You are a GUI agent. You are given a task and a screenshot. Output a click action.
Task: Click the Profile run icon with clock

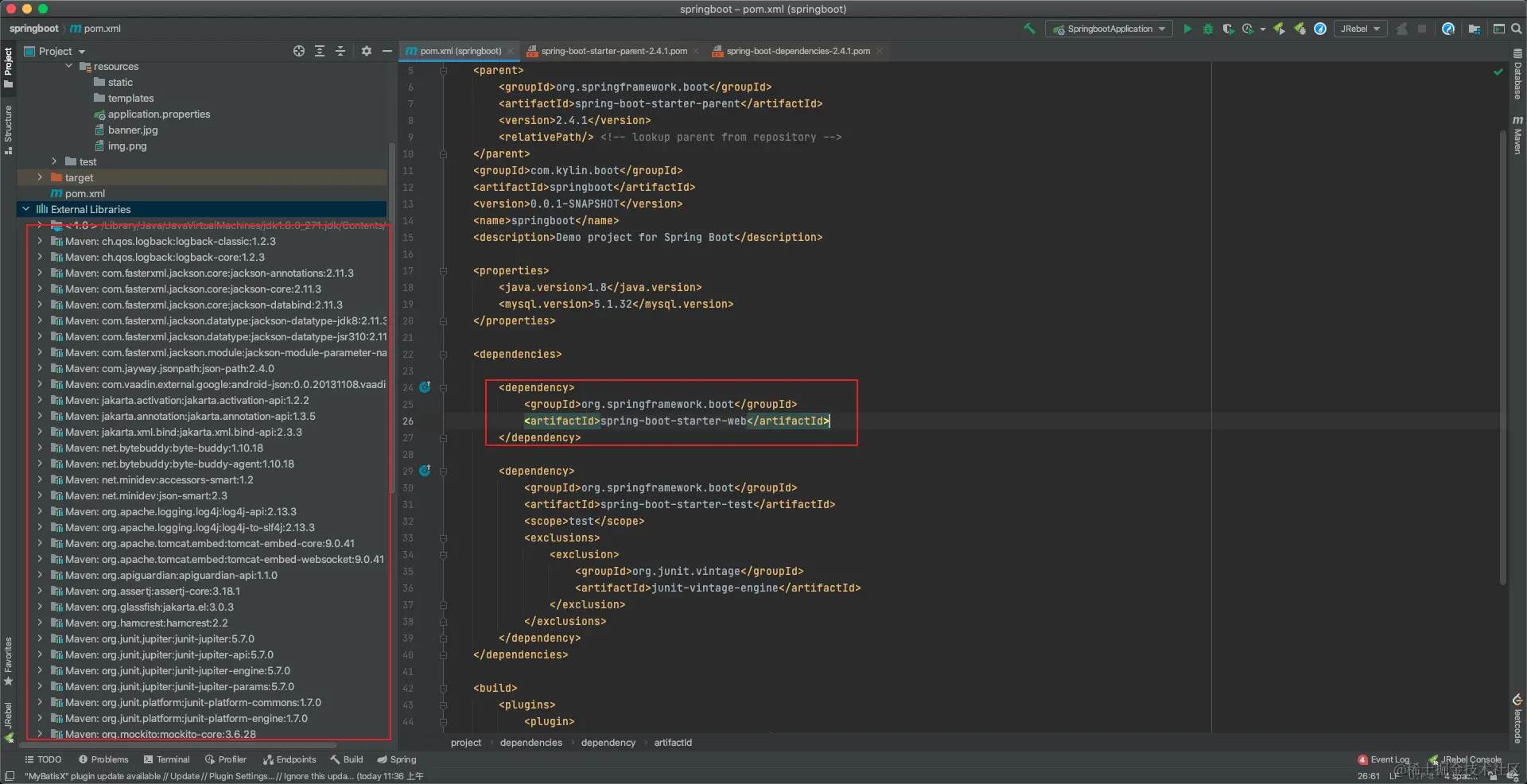(x=1248, y=29)
